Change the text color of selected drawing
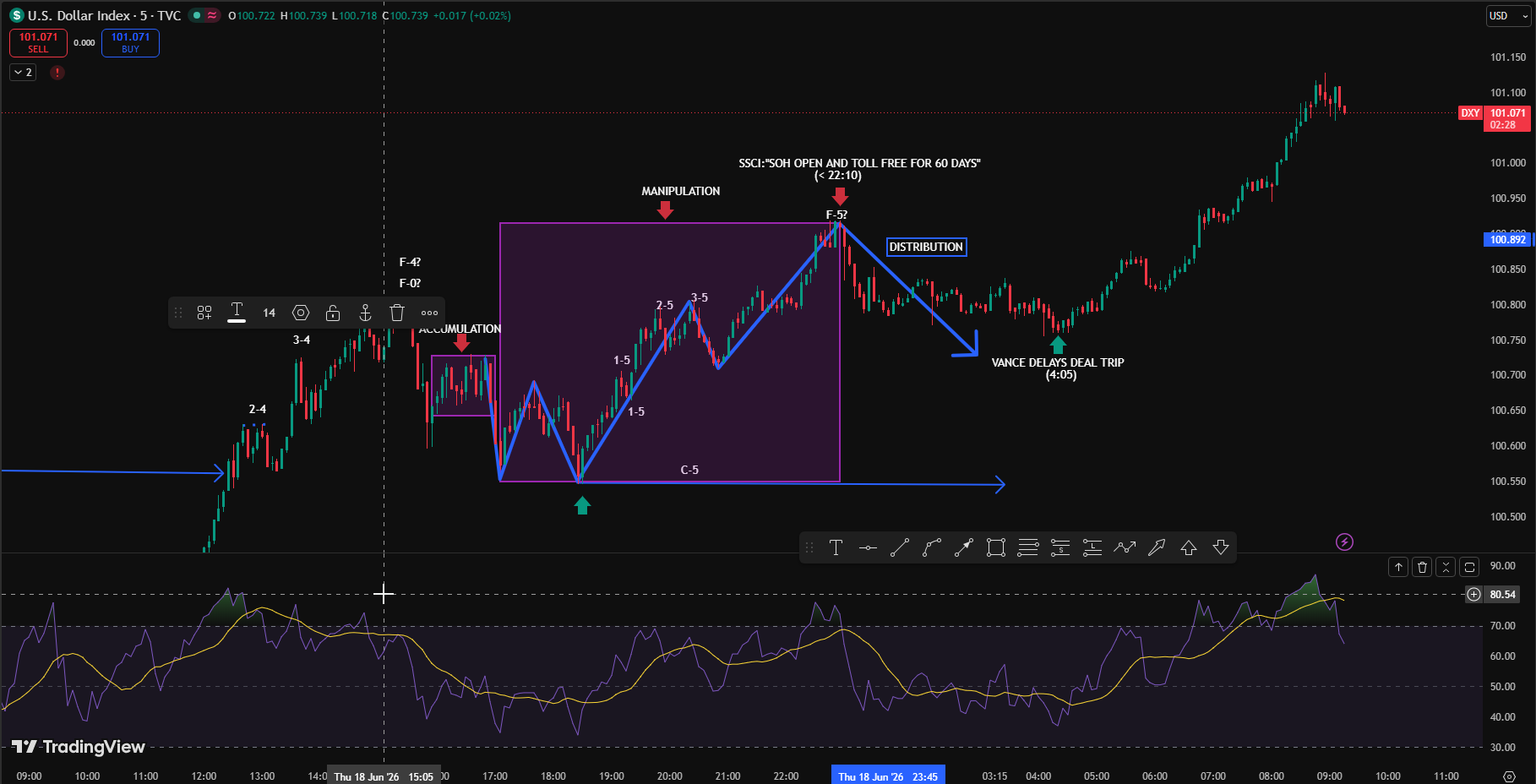The width and height of the screenshot is (1536, 784). point(237,313)
